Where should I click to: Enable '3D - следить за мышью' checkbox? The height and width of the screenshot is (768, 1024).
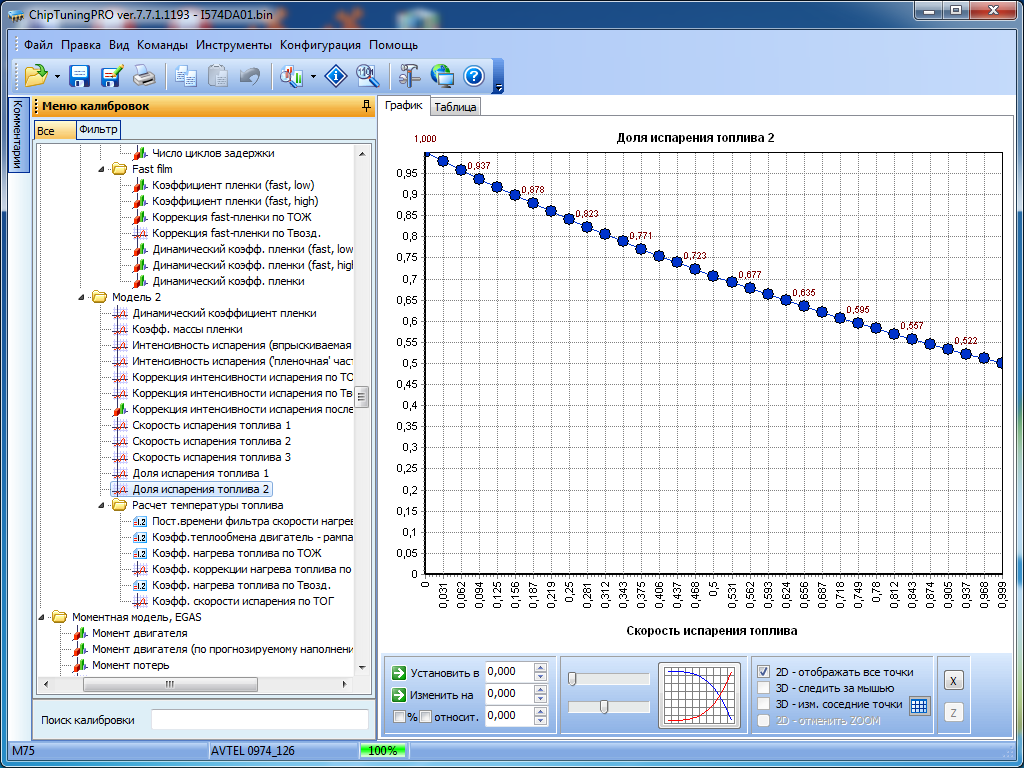point(765,688)
